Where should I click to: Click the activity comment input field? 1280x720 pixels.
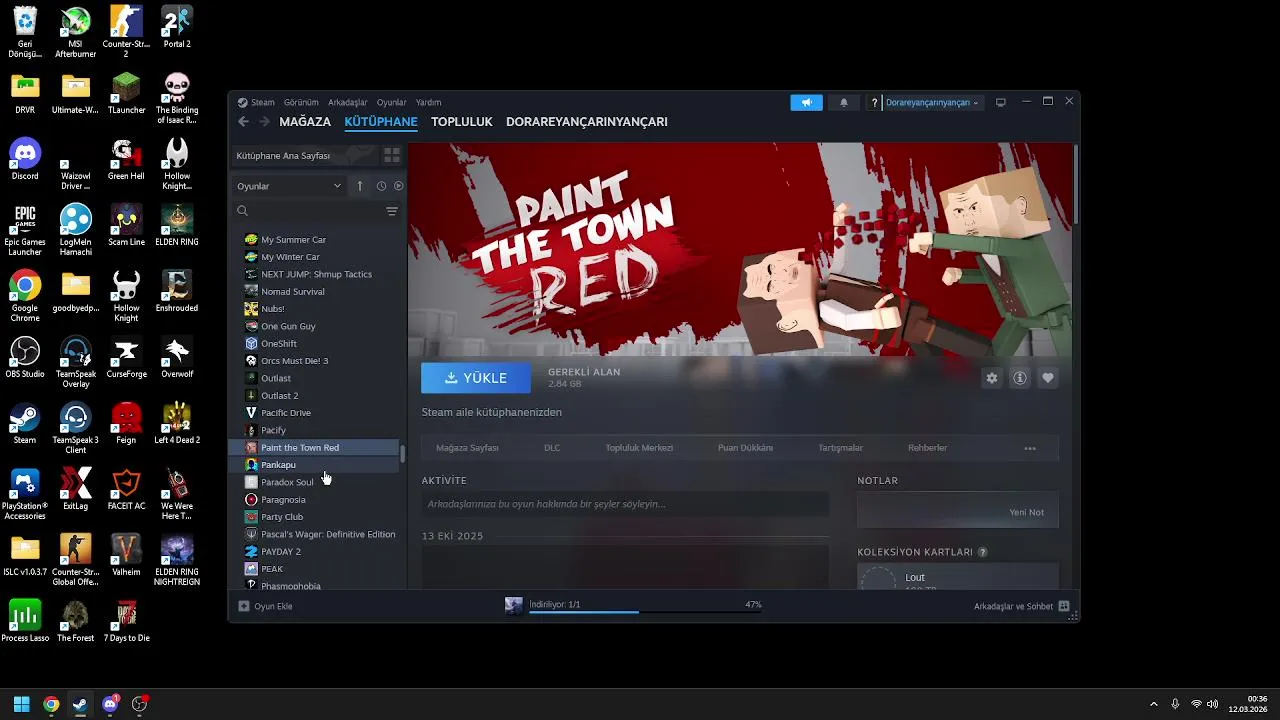(625, 504)
